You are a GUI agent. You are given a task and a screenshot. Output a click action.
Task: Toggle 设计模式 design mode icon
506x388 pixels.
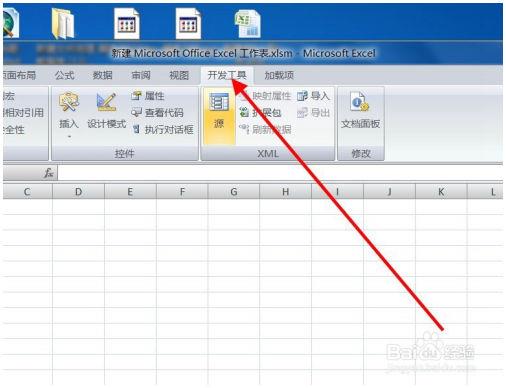(x=107, y=102)
